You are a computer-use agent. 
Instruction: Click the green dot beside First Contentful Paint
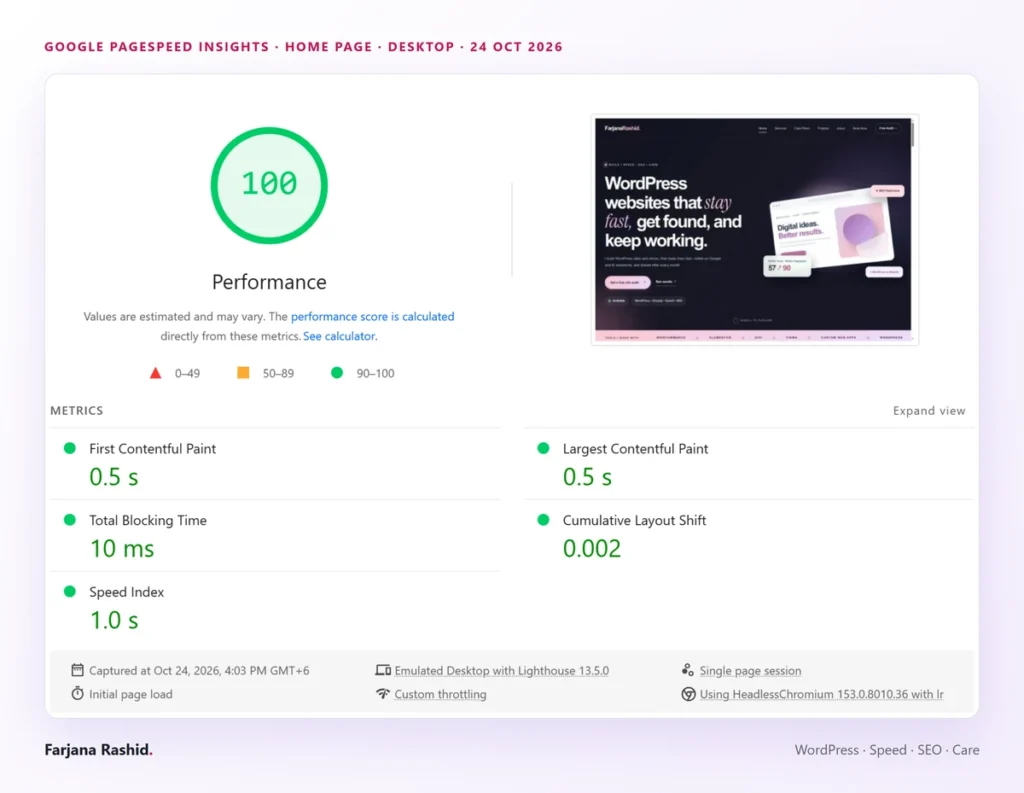[70, 448]
